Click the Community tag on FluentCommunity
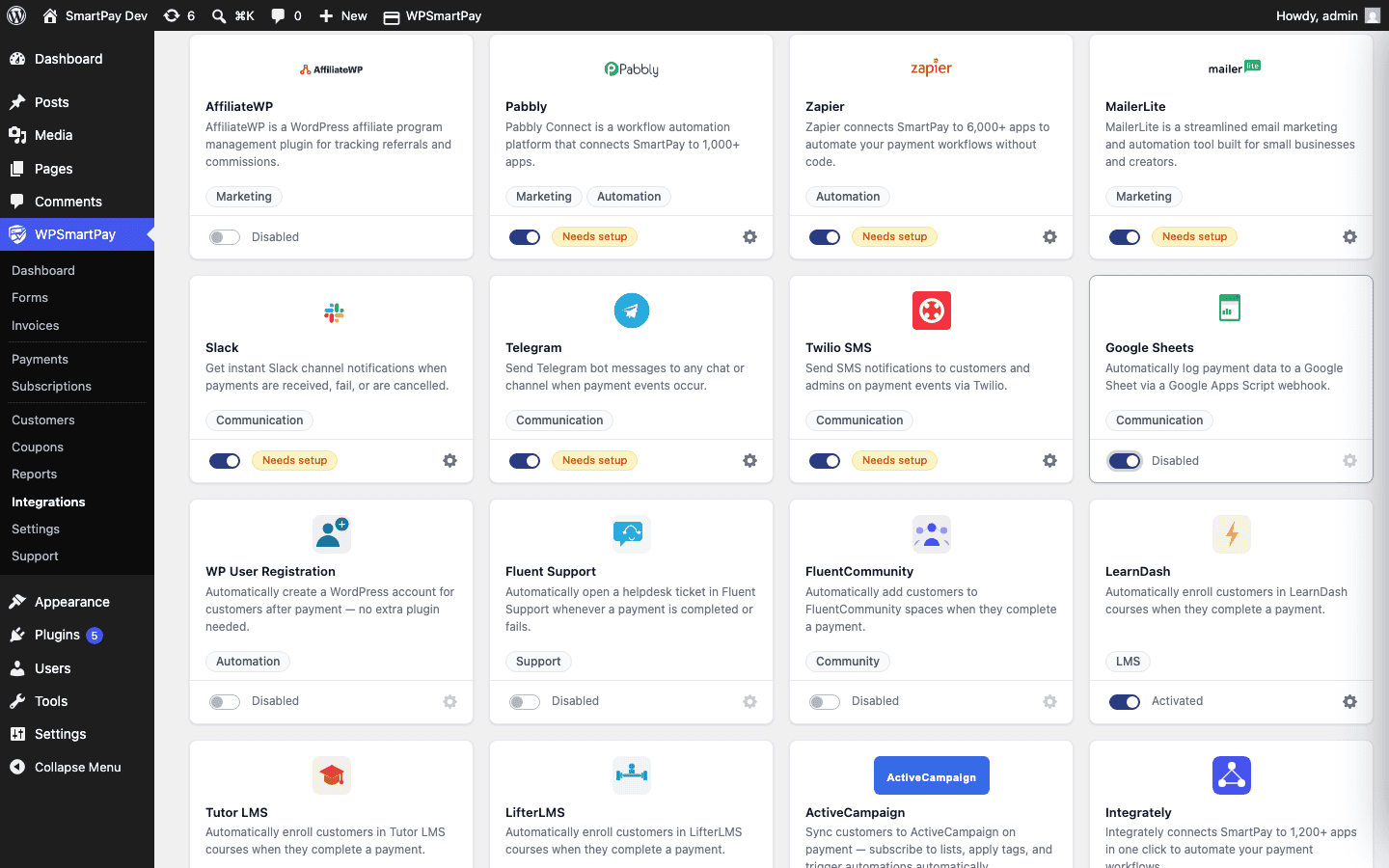 tap(848, 662)
